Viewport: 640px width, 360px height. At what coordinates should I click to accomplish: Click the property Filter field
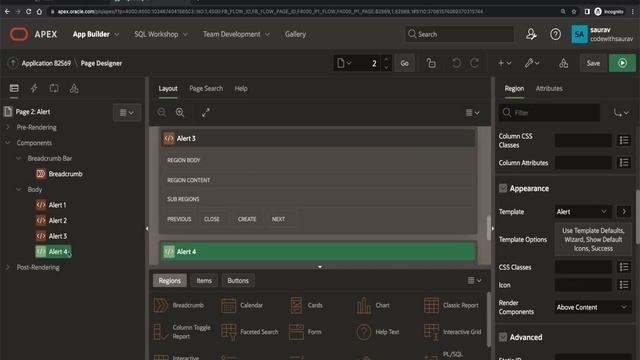[549, 113]
